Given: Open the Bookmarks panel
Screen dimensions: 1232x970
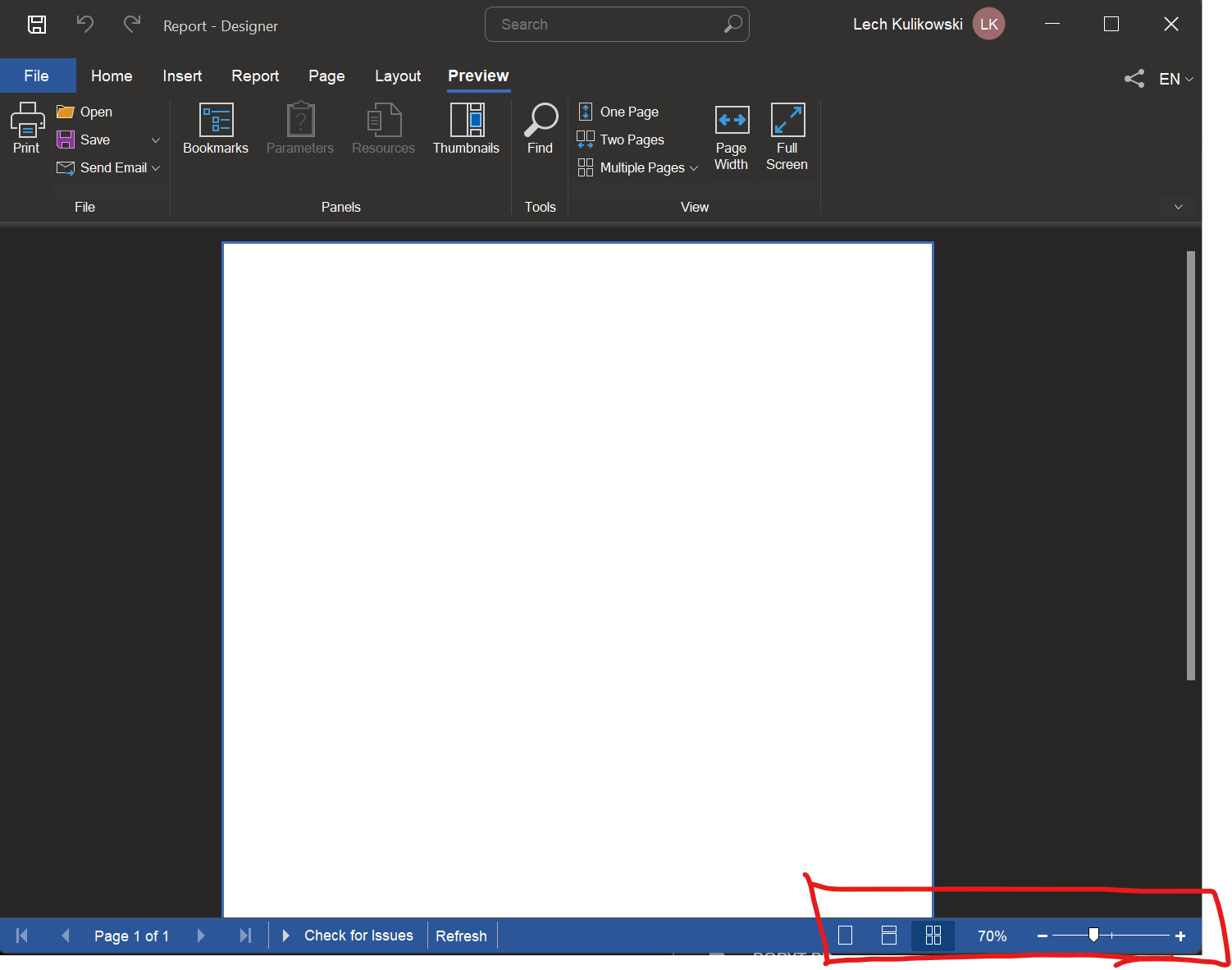Looking at the screenshot, I should (x=216, y=129).
